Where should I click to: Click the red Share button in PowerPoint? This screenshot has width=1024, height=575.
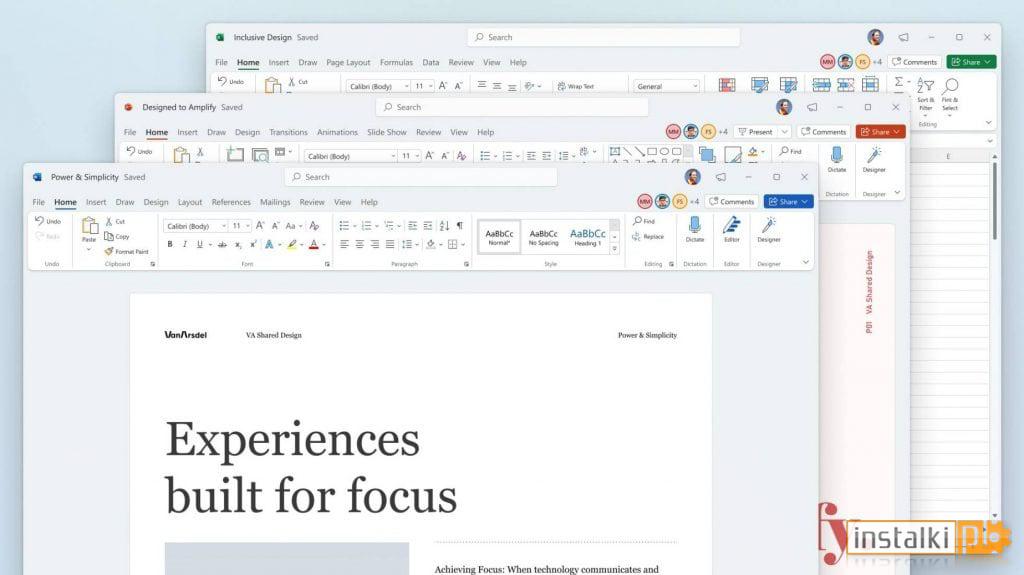click(880, 132)
